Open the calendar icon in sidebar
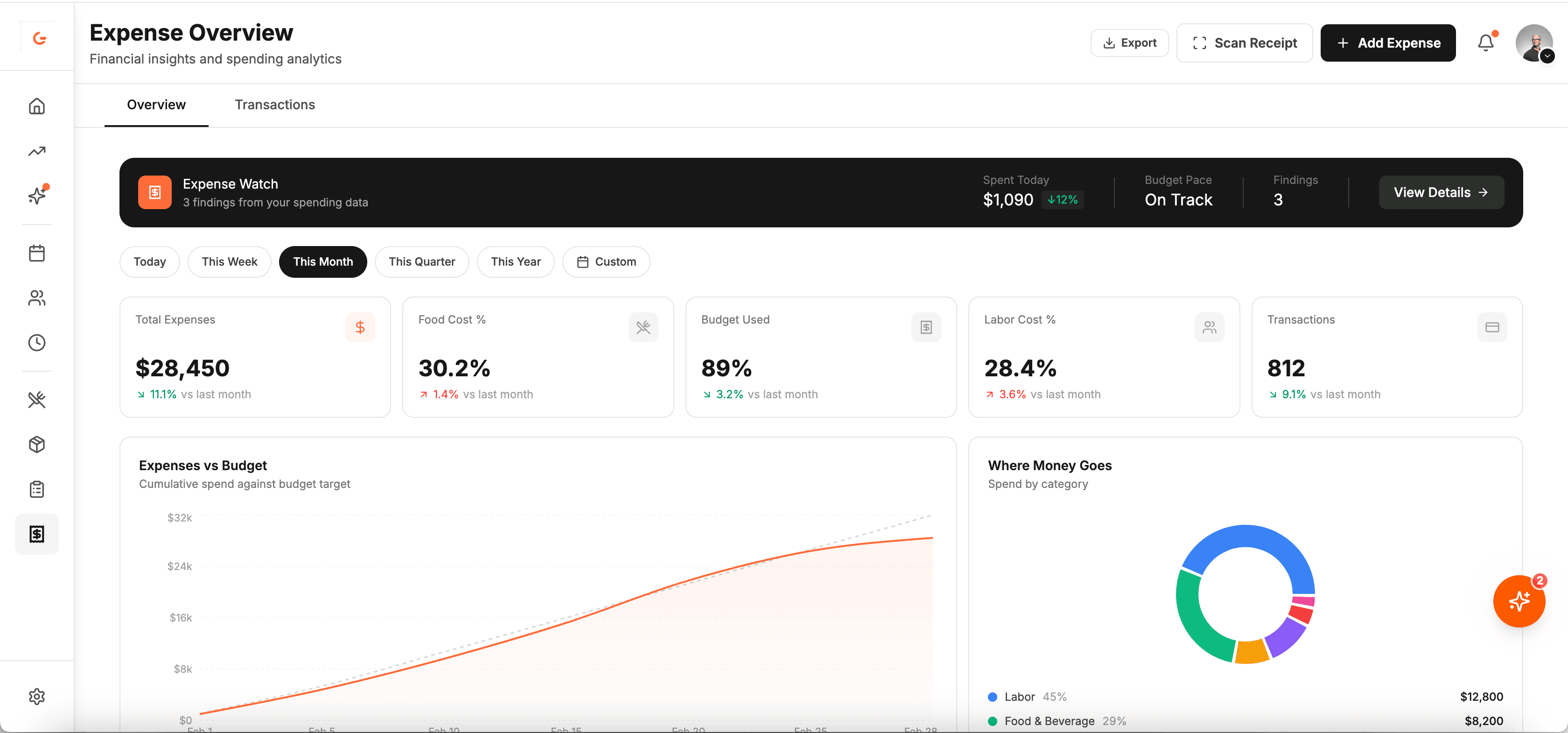 click(x=36, y=253)
